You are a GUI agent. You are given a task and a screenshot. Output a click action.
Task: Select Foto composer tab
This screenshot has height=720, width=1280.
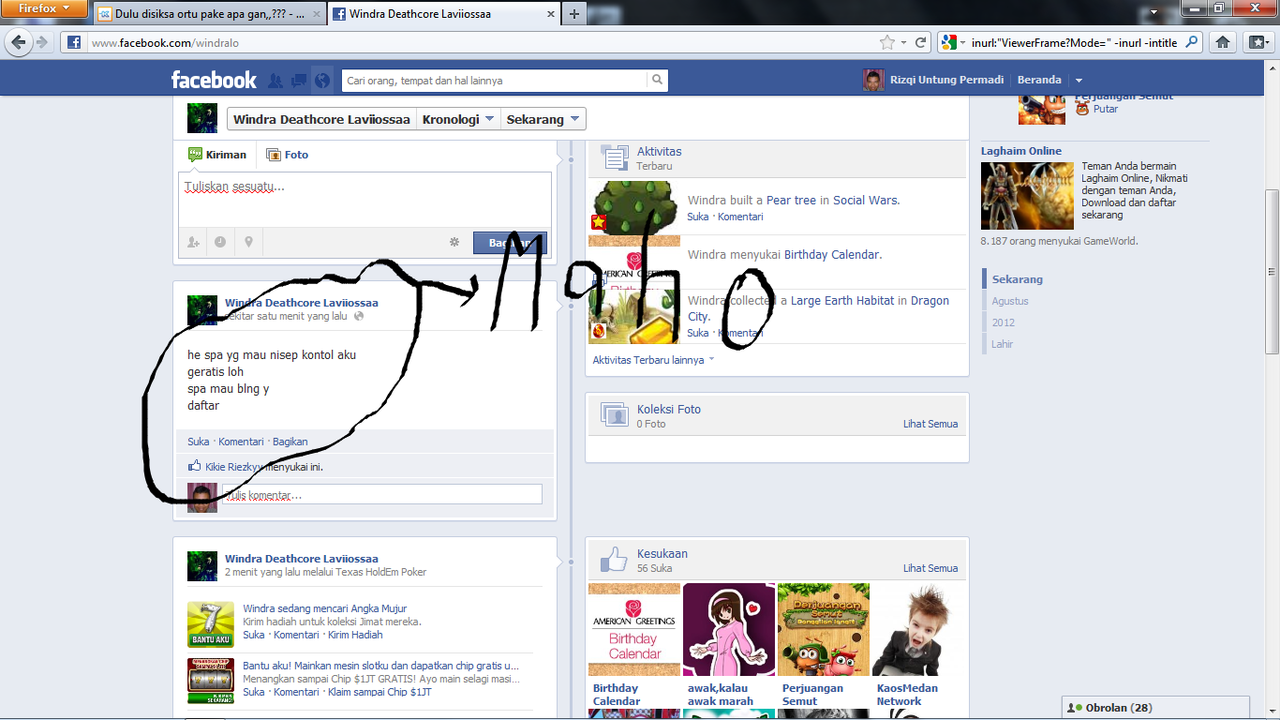point(287,155)
